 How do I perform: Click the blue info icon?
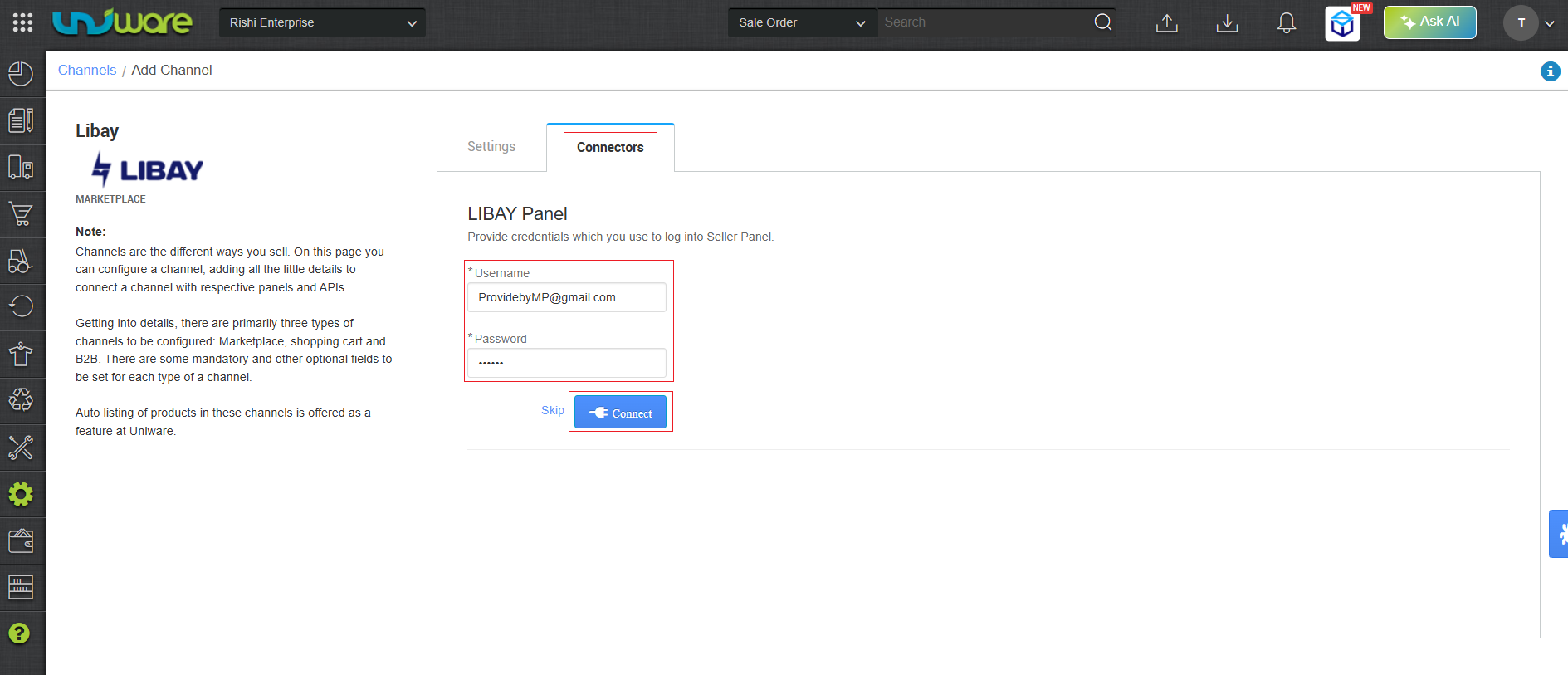[x=1550, y=71]
